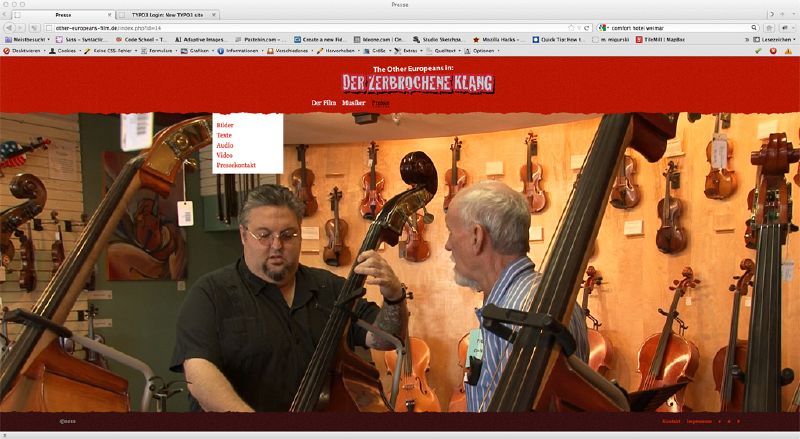Screen dimensions: 800x439
Task: Open the Optionen developer toolbar menu
Action: (x=482, y=51)
